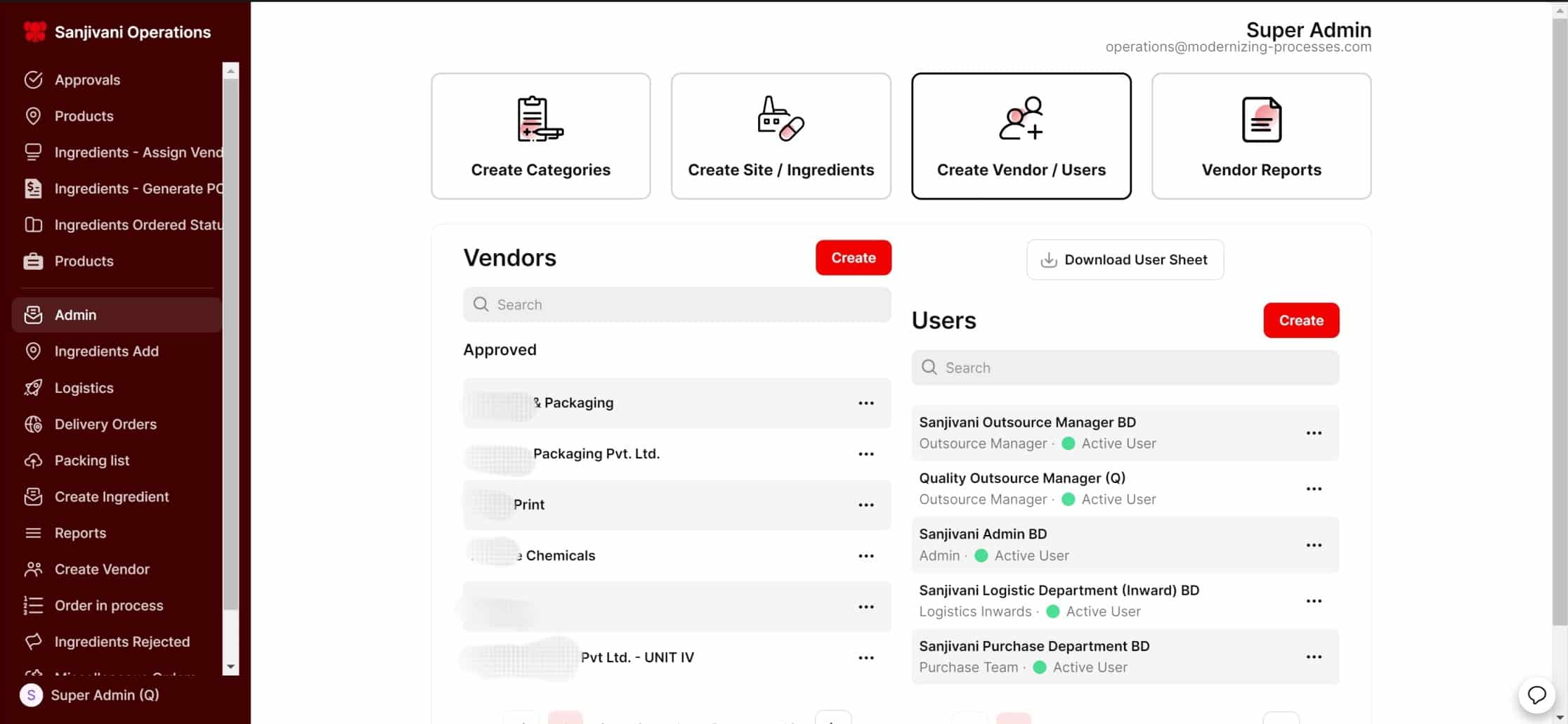This screenshot has height=724, width=1568.
Task: Click the Create Categories clipboard icon
Action: [540, 119]
